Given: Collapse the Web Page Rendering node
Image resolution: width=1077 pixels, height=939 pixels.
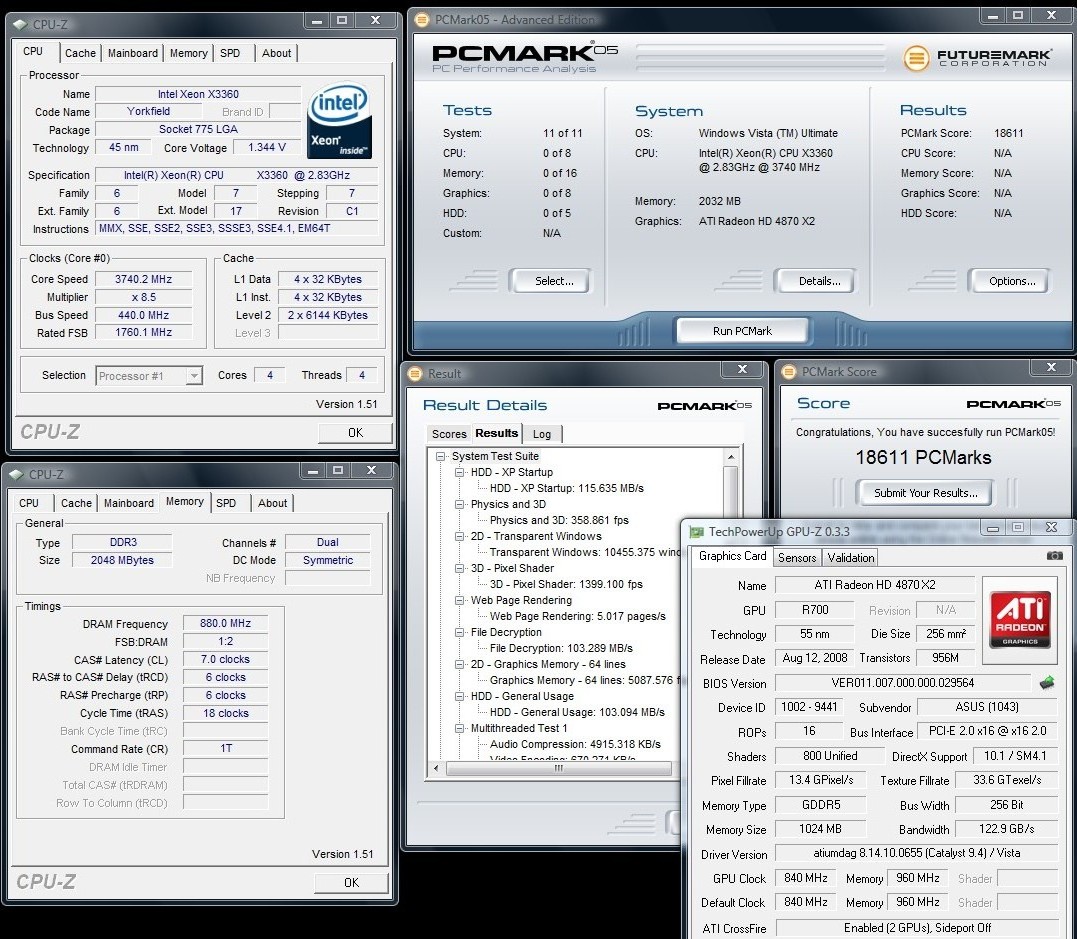Looking at the screenshot, I should pos(460,600).
